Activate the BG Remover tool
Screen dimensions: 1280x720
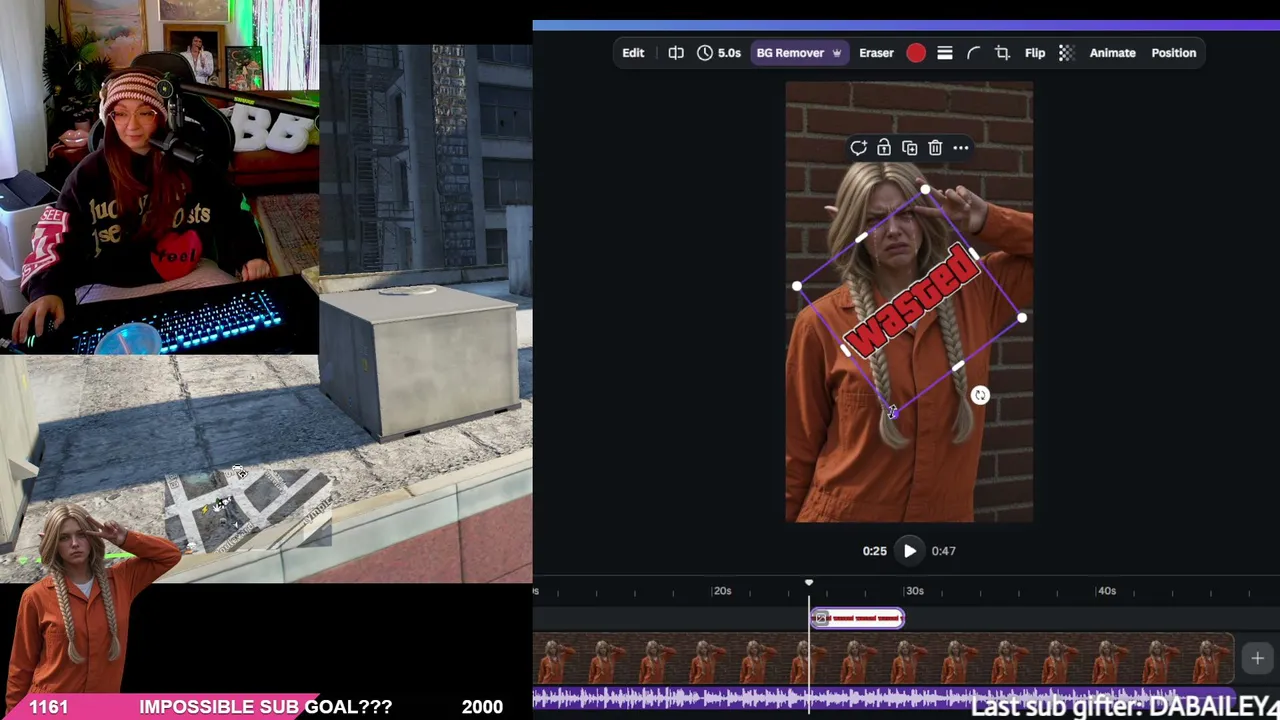tap(798, 53)
